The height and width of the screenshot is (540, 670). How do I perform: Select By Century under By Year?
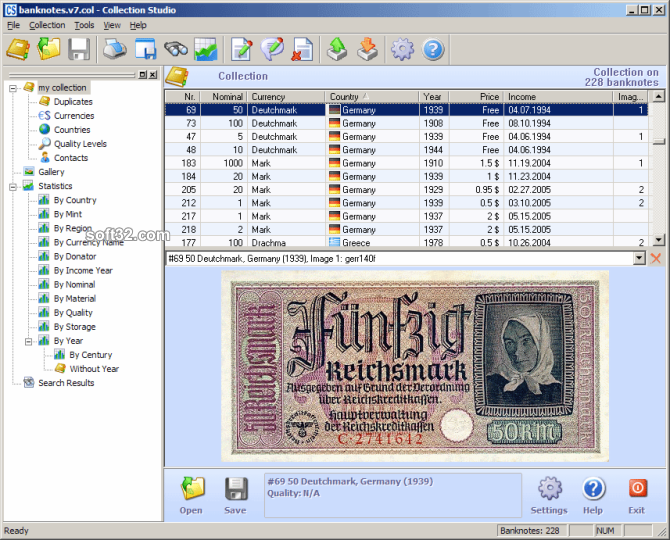91,355
